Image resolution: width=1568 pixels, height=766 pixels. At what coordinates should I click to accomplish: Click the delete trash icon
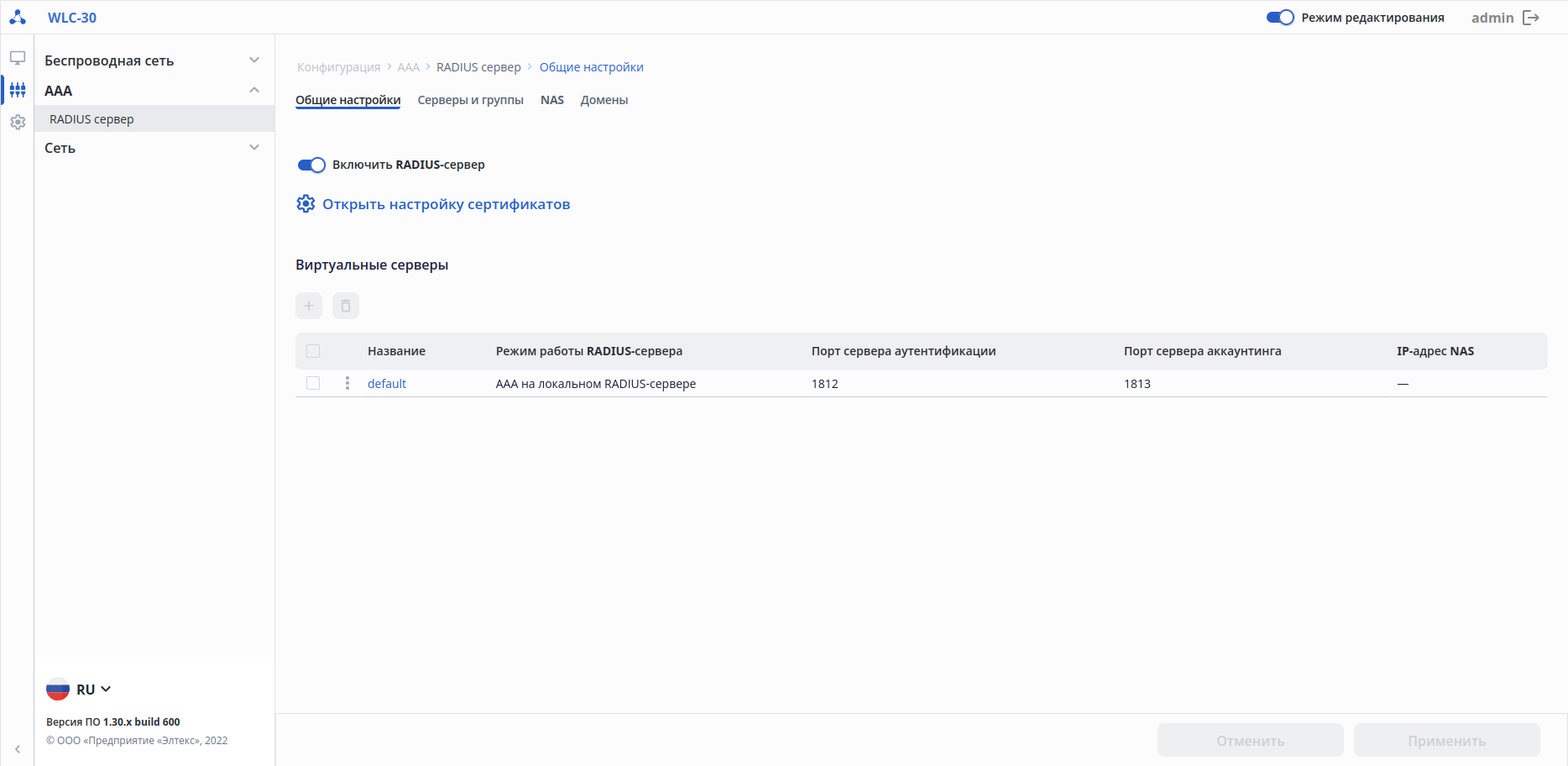tap(346, 306)
